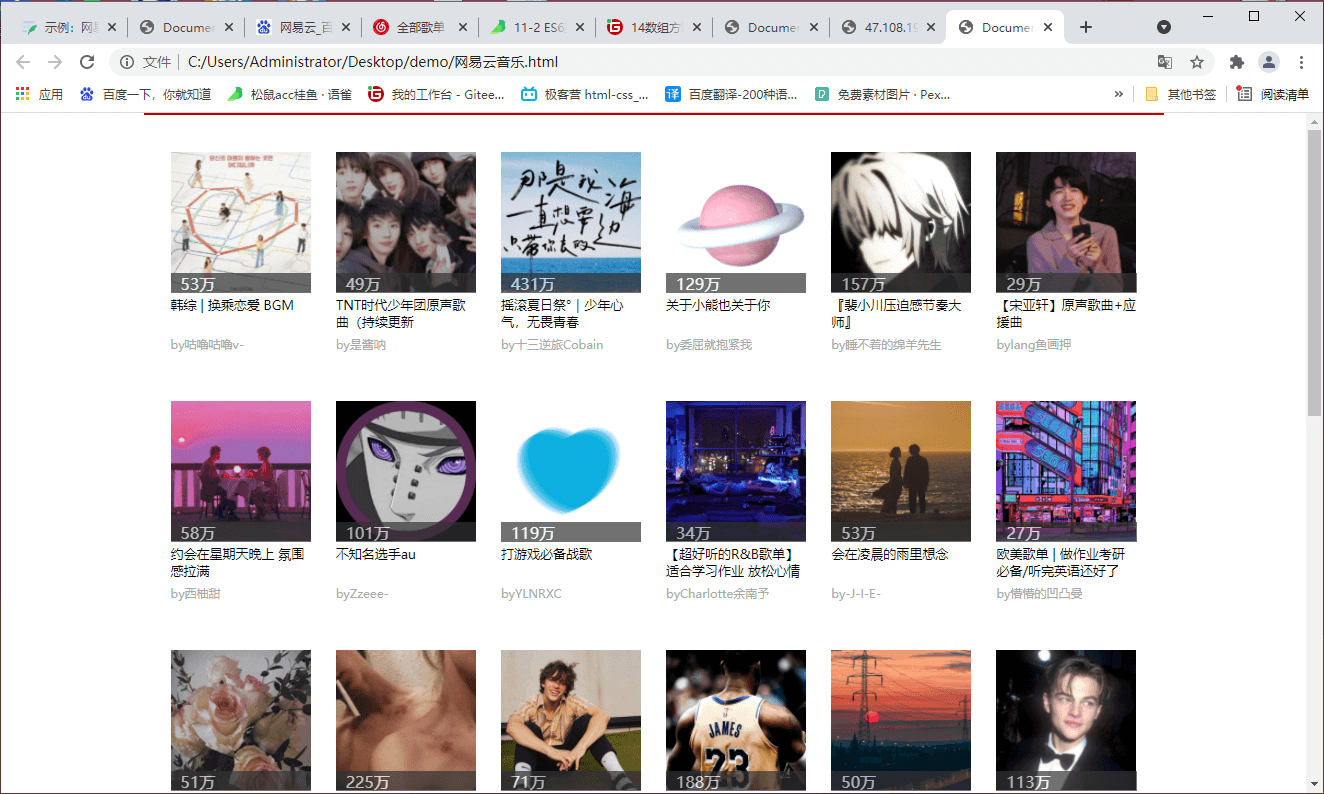Open the 百度一下，你就知道 bookmark

[146, 94]
